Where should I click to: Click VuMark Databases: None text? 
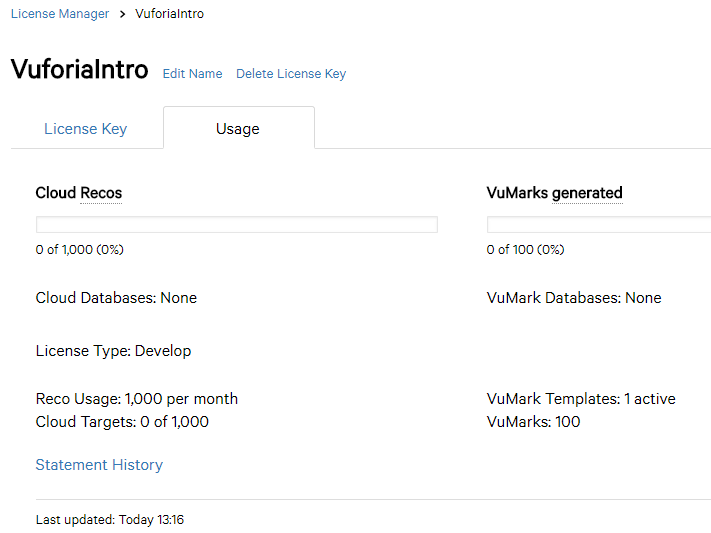(x=574, y=298)
